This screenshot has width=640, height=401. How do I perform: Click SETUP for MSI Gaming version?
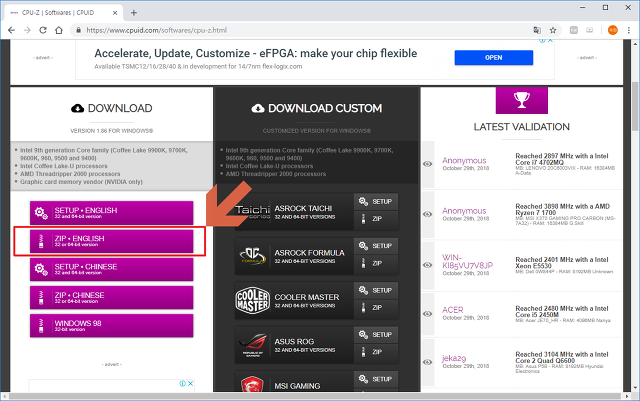point(376,379)
